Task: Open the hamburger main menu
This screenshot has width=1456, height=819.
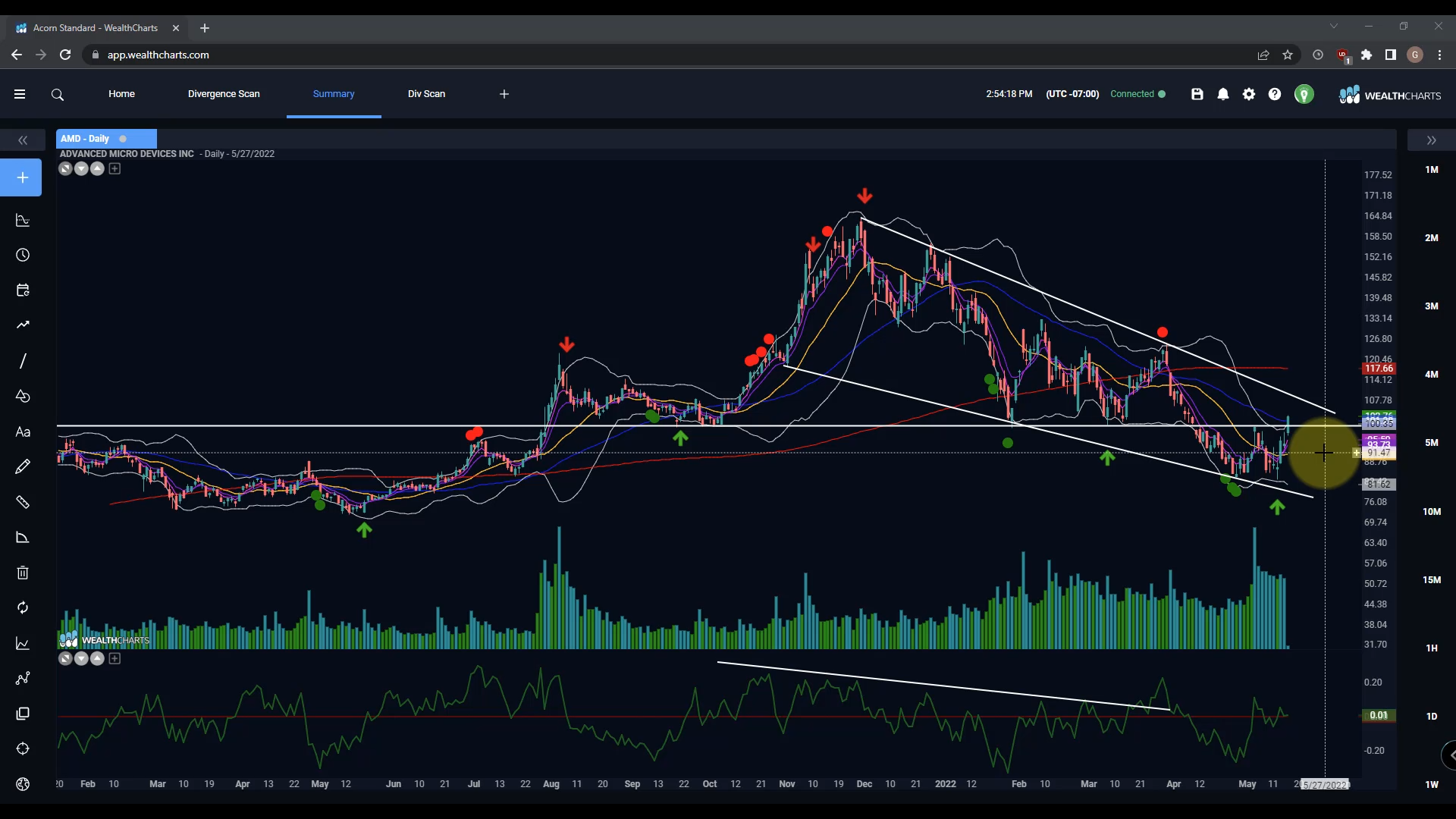Action: click(20, 94)
